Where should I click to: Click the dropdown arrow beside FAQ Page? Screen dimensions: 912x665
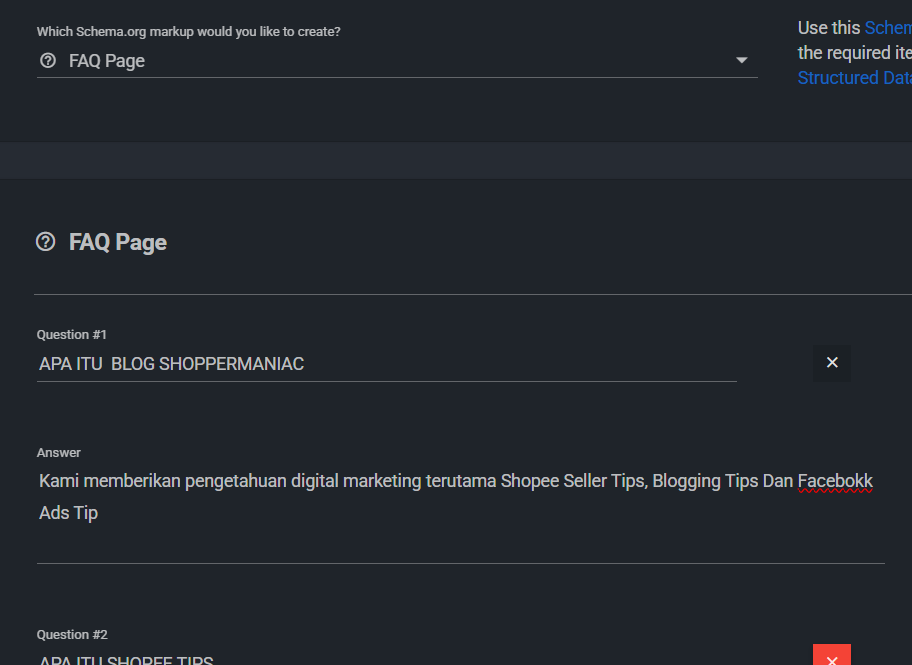[742, 61]
